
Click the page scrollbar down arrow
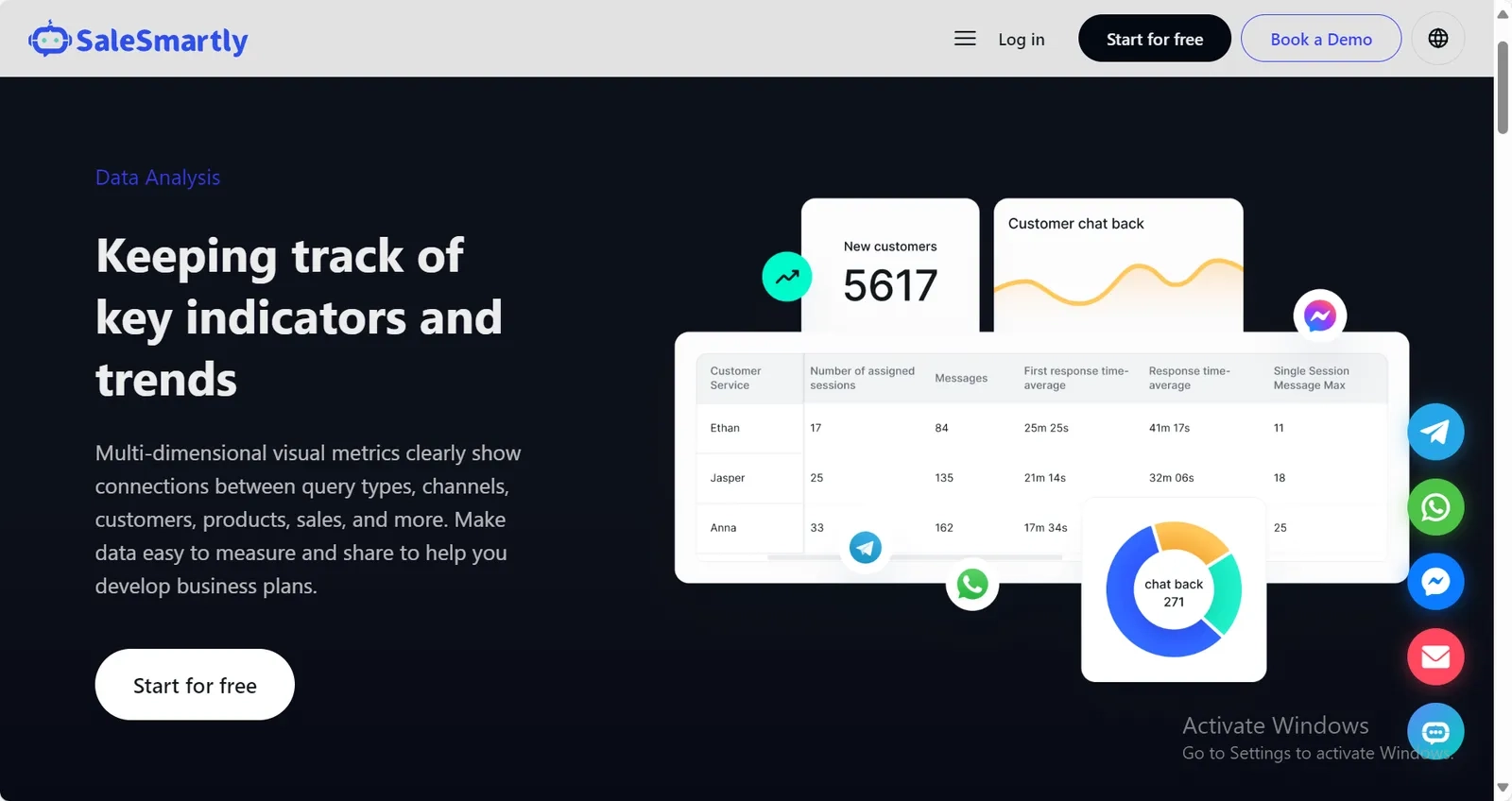[x=1503, y=788]
